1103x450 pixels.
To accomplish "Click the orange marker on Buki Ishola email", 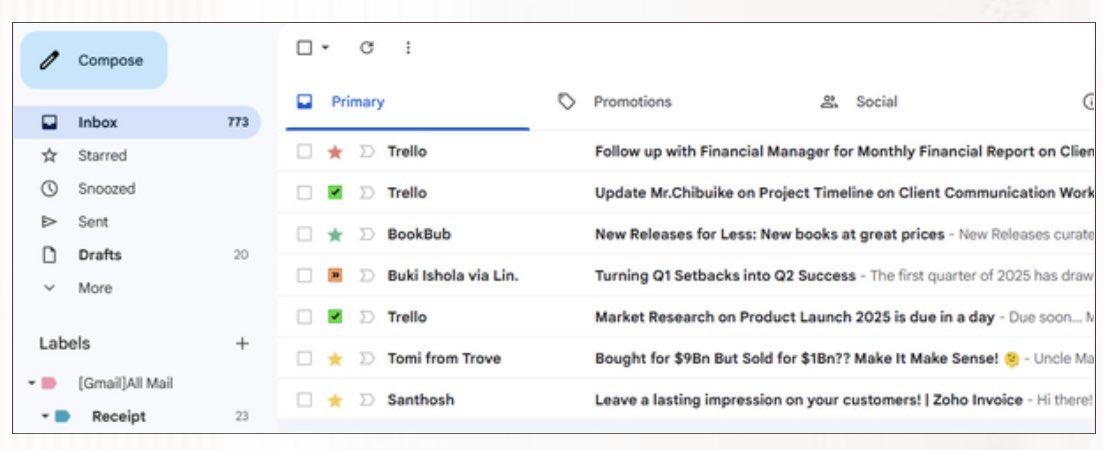I will tap(335, 276).
